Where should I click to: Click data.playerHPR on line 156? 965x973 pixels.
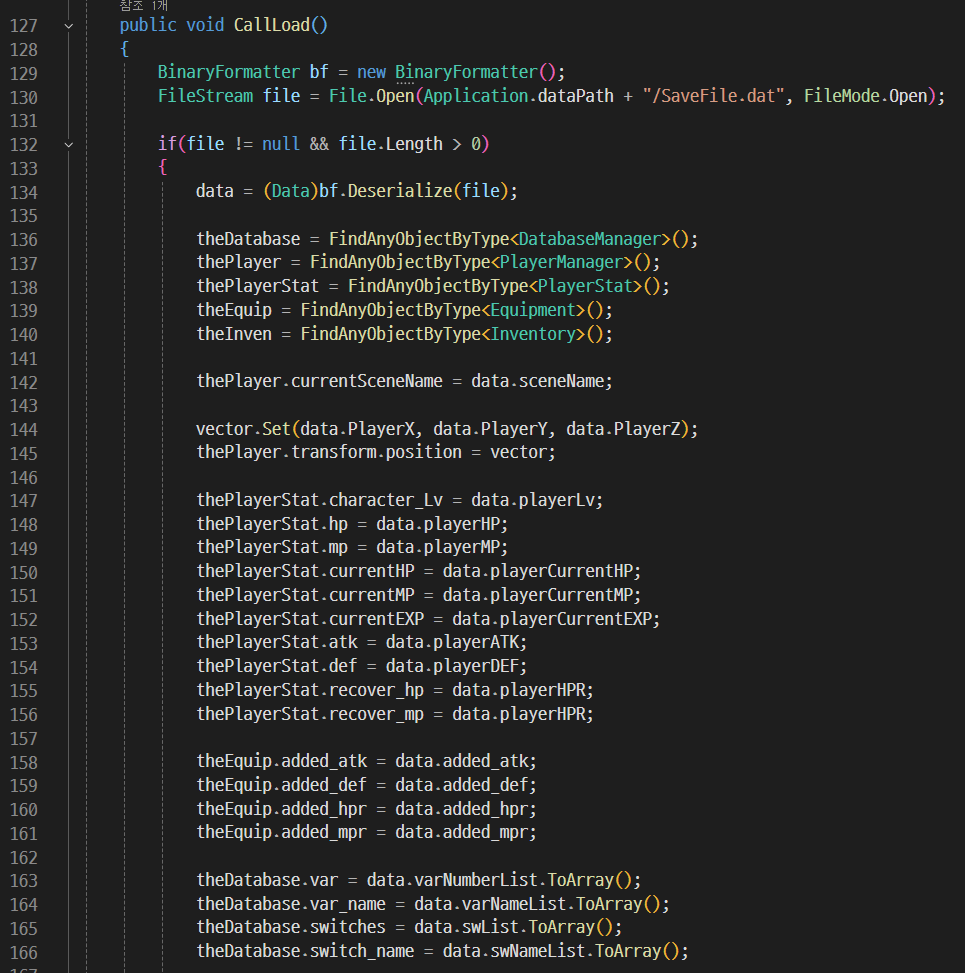click(x=518, y=714)
